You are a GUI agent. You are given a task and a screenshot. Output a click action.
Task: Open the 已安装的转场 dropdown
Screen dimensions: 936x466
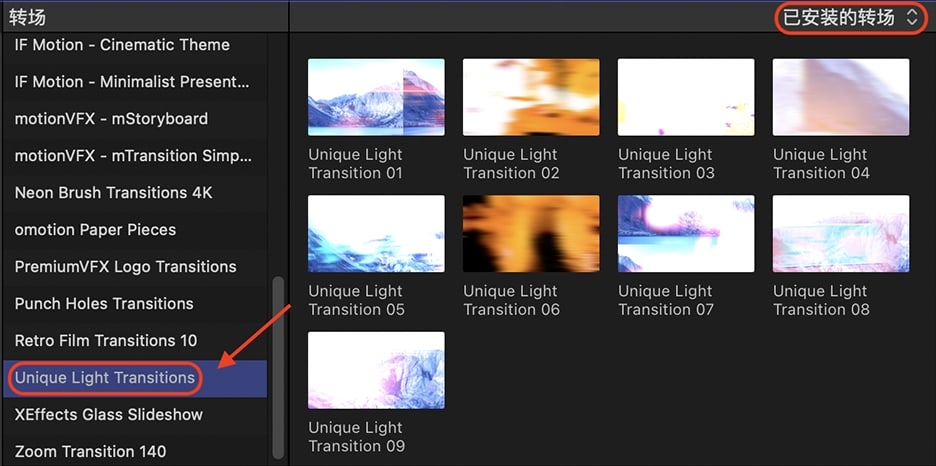click(851, 17)
